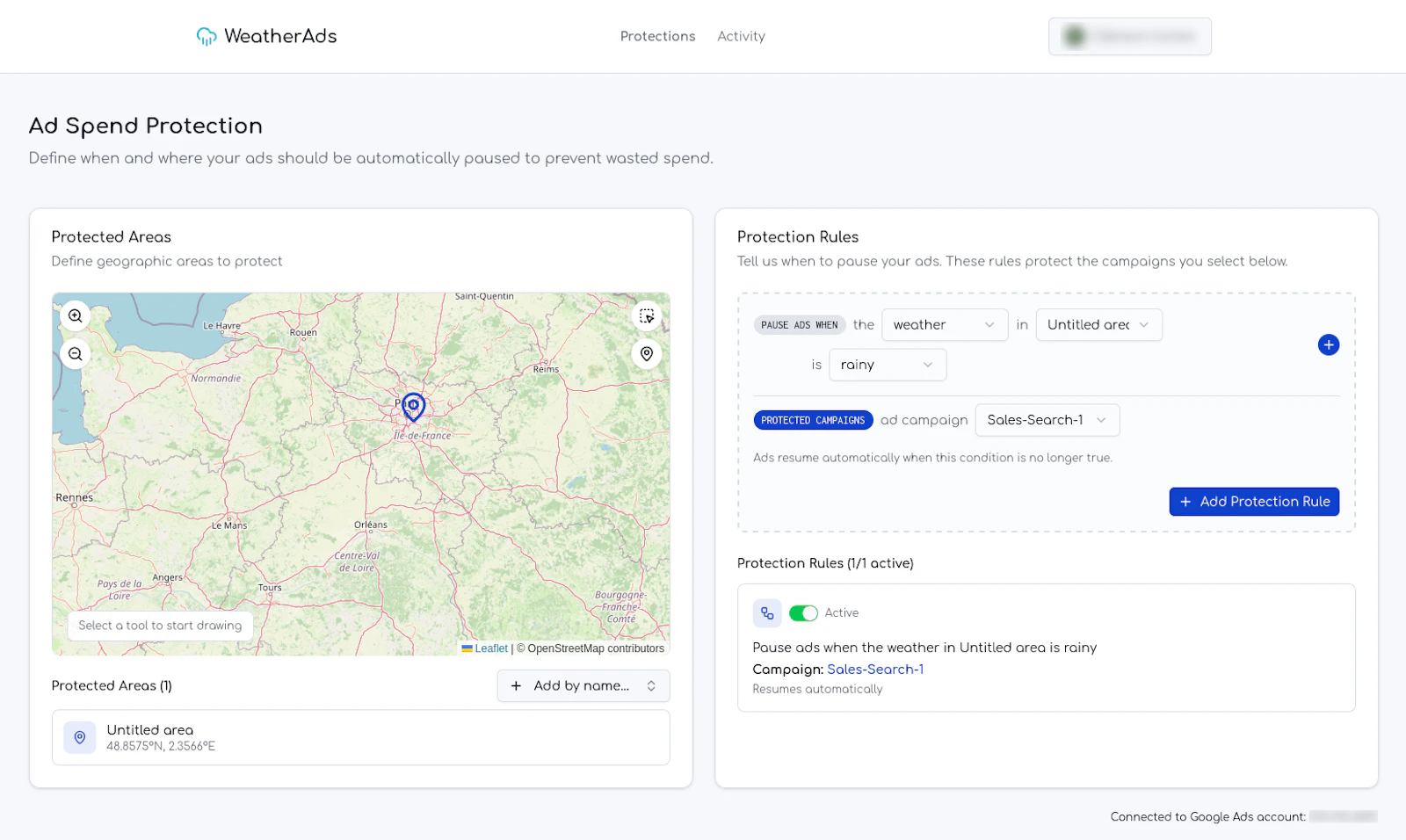Click the Resumes automatically text
1406x840 pixels.
click(x=817, y=689)
